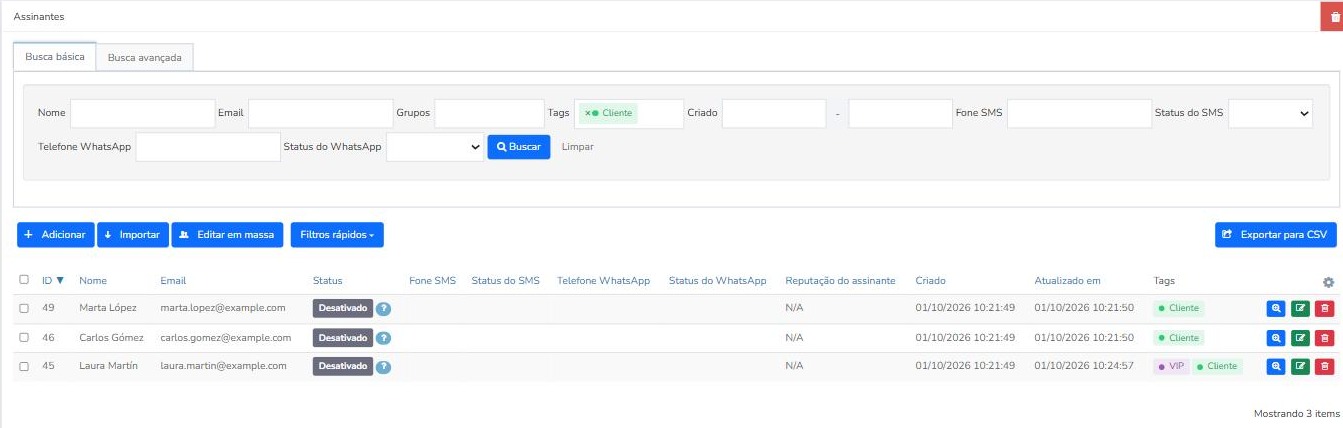Sort by the Telefone WhatsApp column header
This screenshot has height=428, width=1343.
pyautogui.click(x=604, y=281)
